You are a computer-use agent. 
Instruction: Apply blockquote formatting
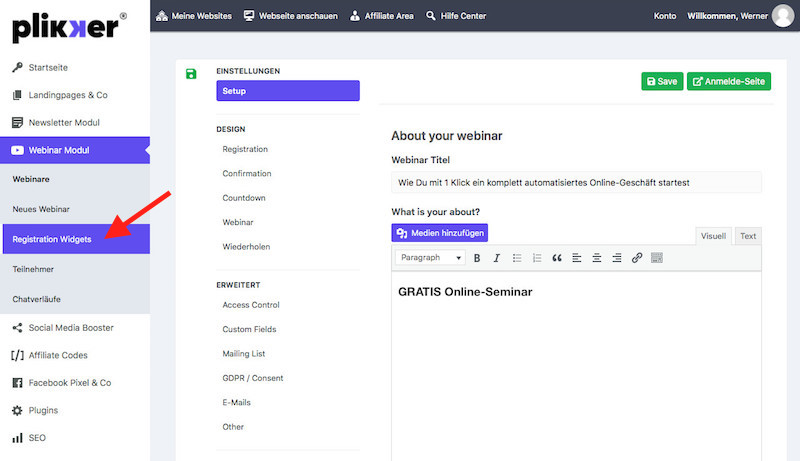557,258
